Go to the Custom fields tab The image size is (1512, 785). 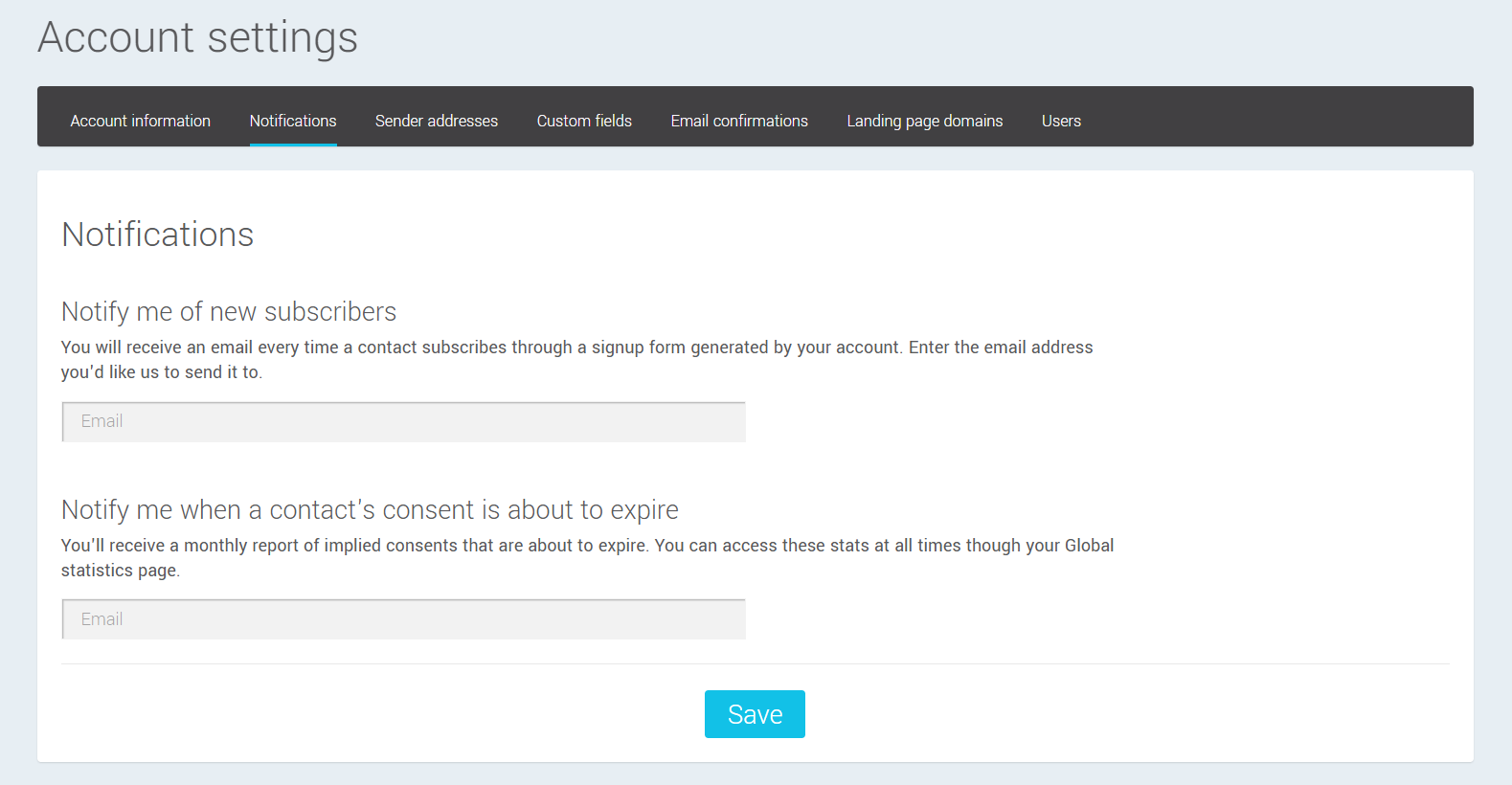point(584,121)
